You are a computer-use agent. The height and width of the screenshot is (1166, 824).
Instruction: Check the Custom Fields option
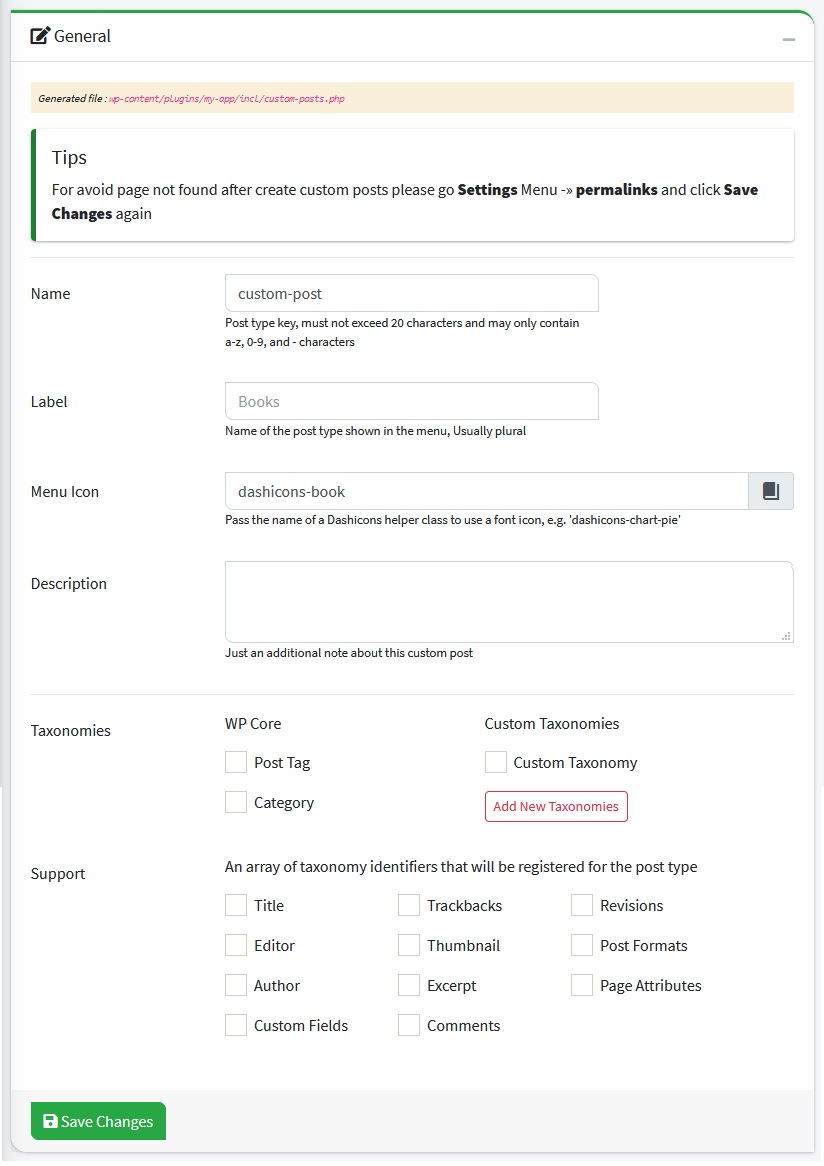point(236,1025)
